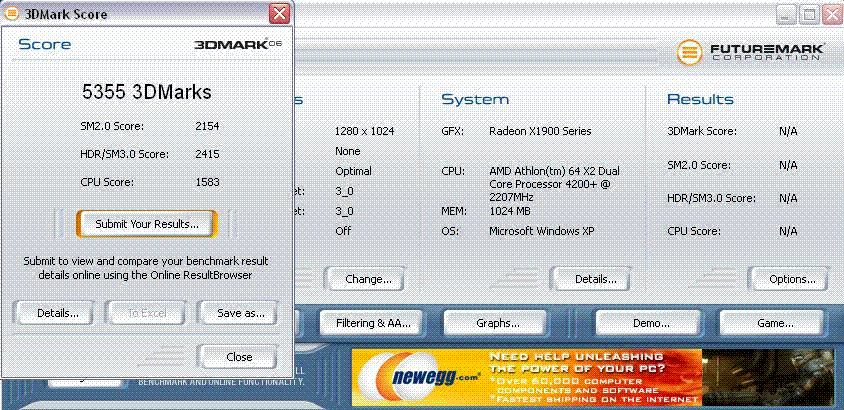844x410 pixels.
Task: Click the Results section heading
Action: (700, 100)
